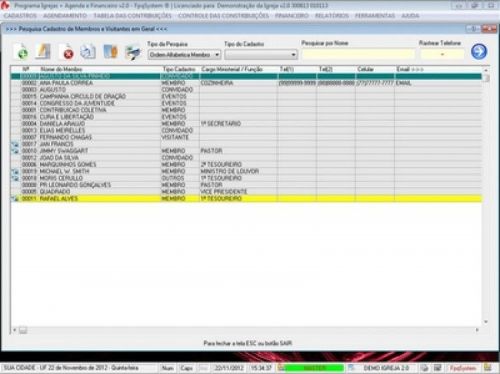Click the Pesquisar por Nome input field

coord(358,54)
